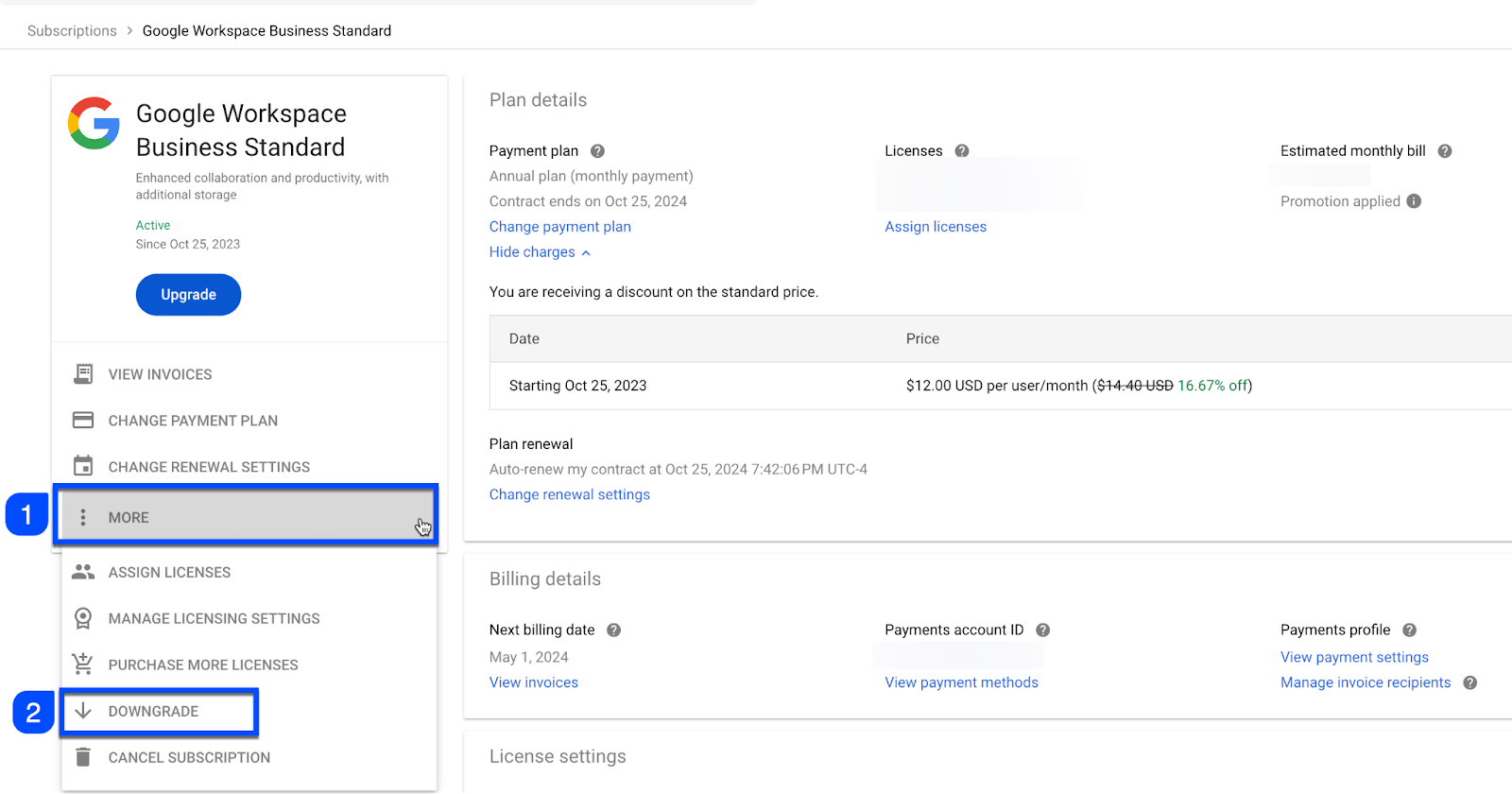Open the View payment methods link
Image resolution: width=1512 pixels, height=794 pixels.
(961, 682)
